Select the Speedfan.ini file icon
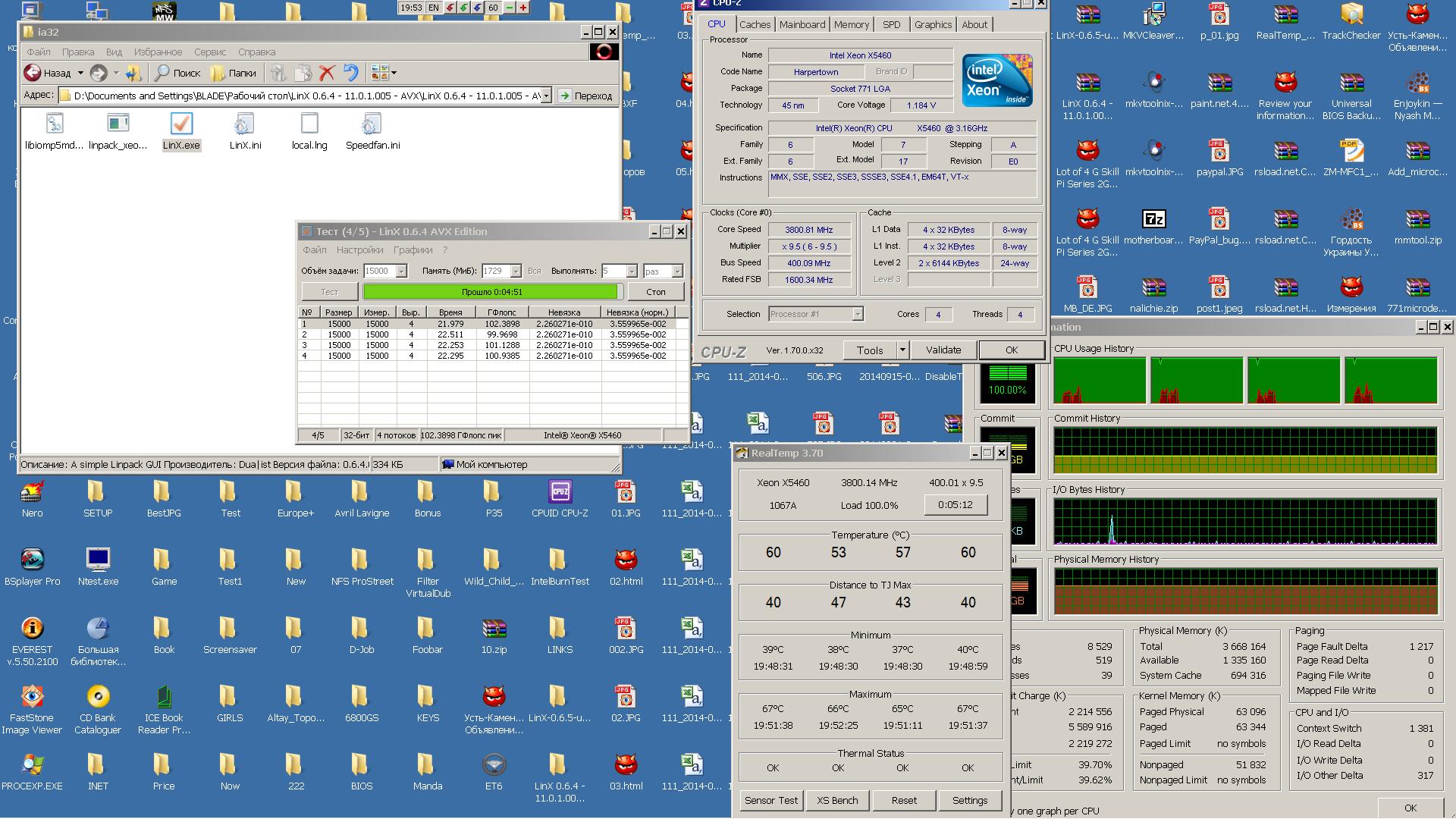Image resolution: width=1456 pixels, height=819 pixels. pos(372,125)
